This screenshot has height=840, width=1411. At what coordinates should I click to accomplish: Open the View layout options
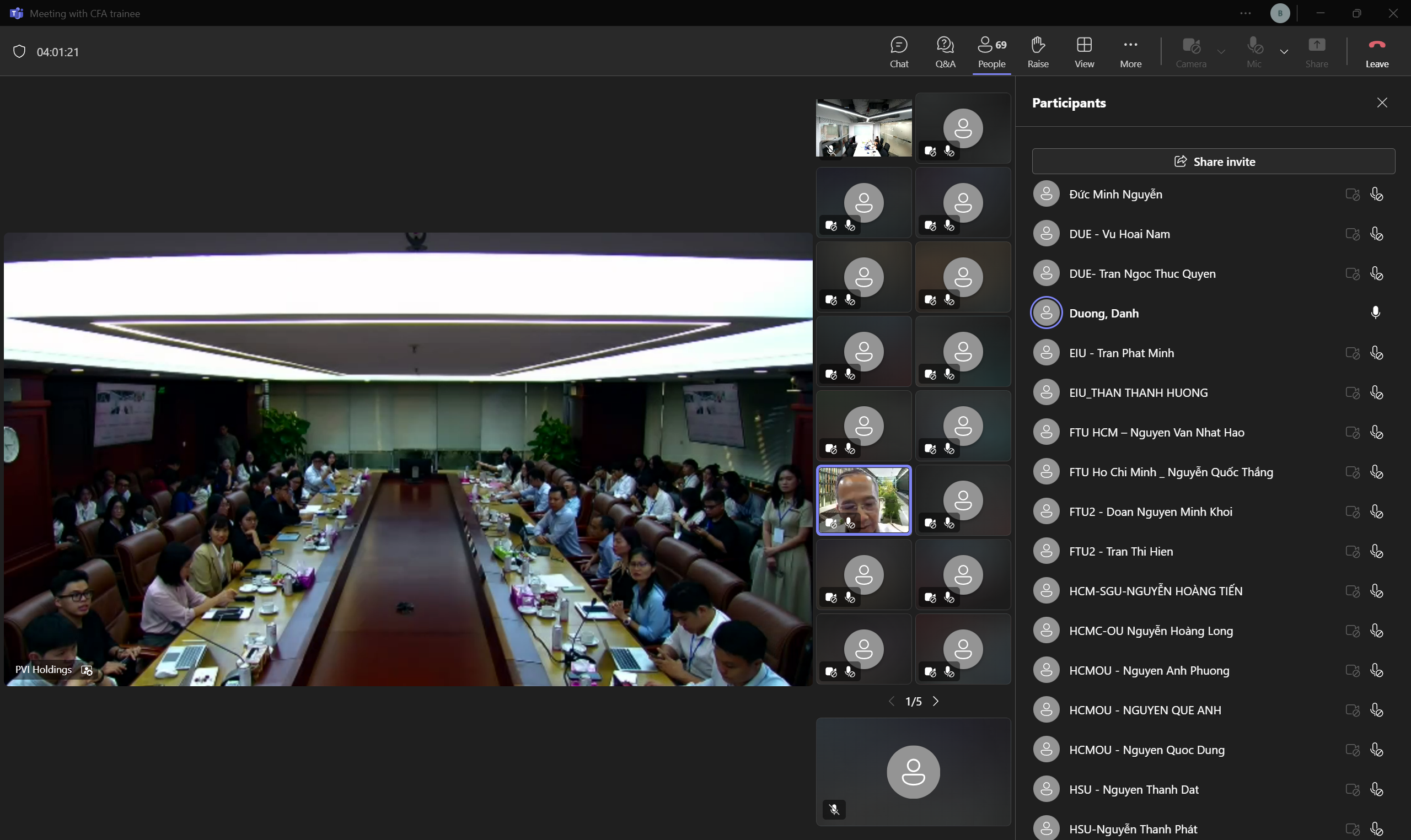click(1084, 51)
